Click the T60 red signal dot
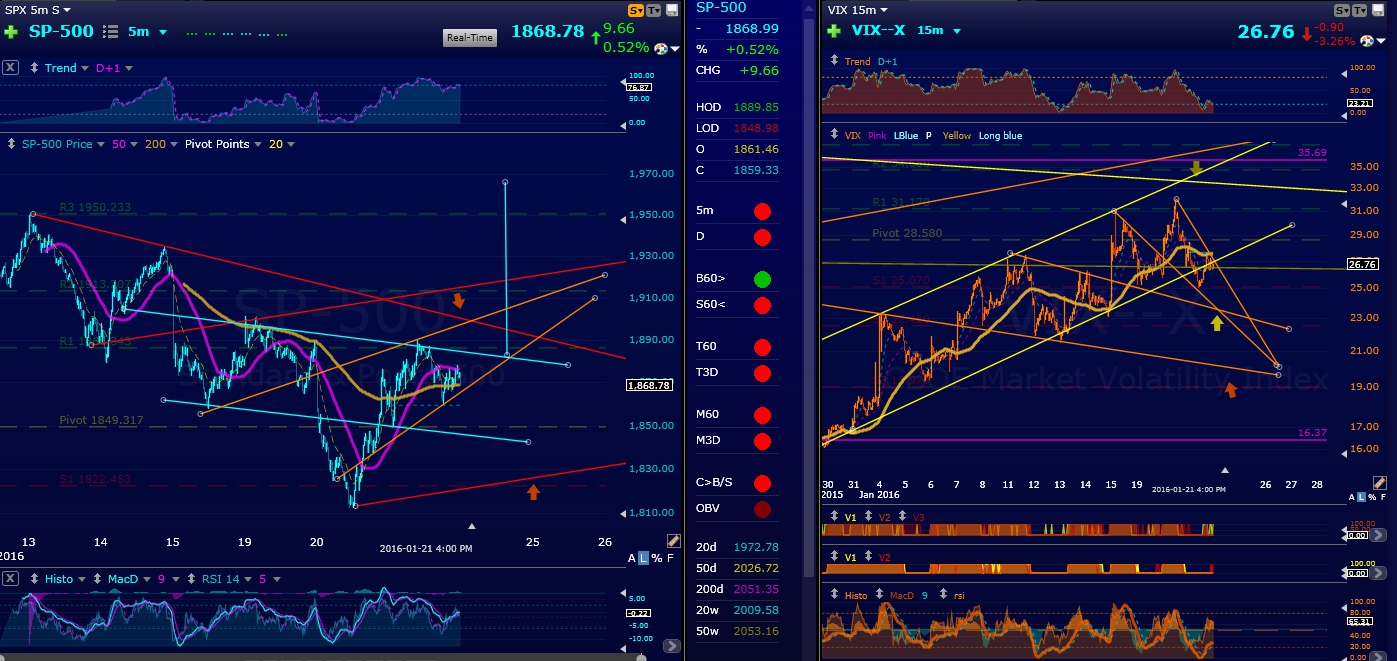The height and width of the screenshot is (661, 1397). coord(762,347)
